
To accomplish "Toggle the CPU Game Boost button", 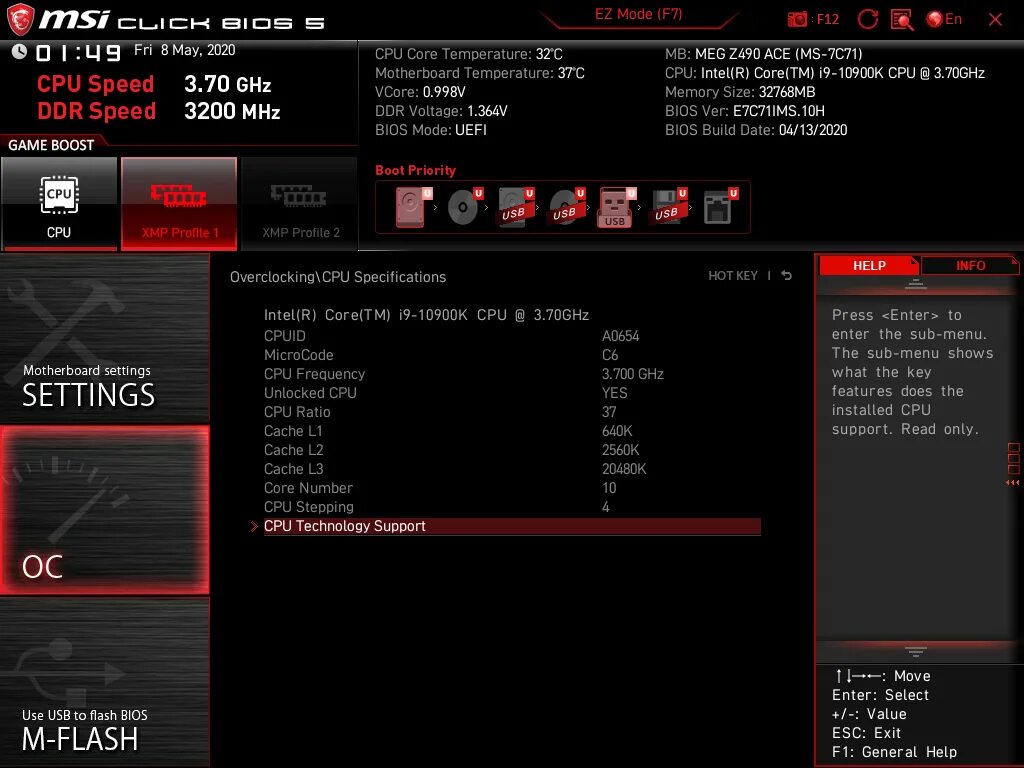I will tap(59, 204).
